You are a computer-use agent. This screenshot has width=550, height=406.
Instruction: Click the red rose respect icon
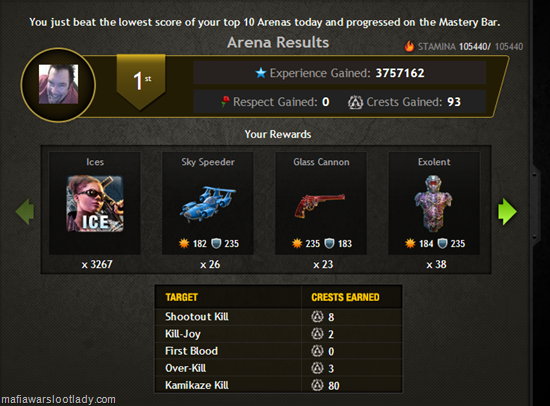[x=225, y=102]
